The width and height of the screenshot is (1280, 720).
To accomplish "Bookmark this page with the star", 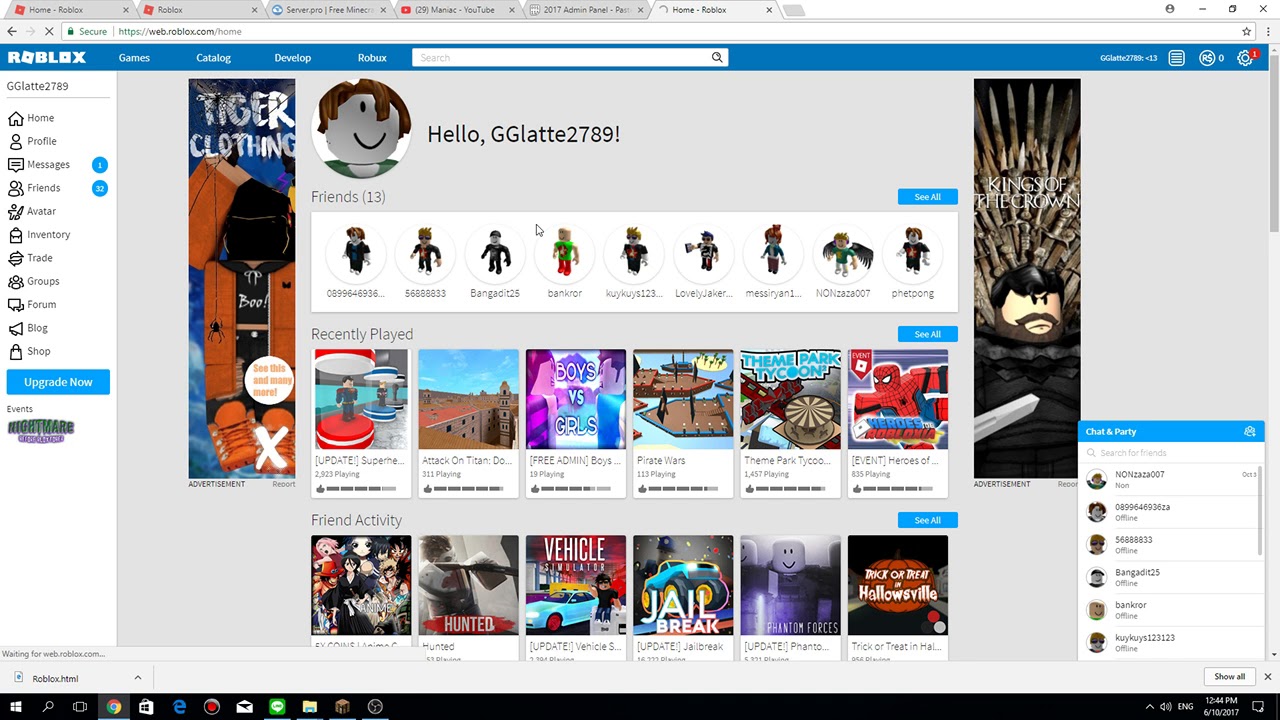I will point(1246,32).
